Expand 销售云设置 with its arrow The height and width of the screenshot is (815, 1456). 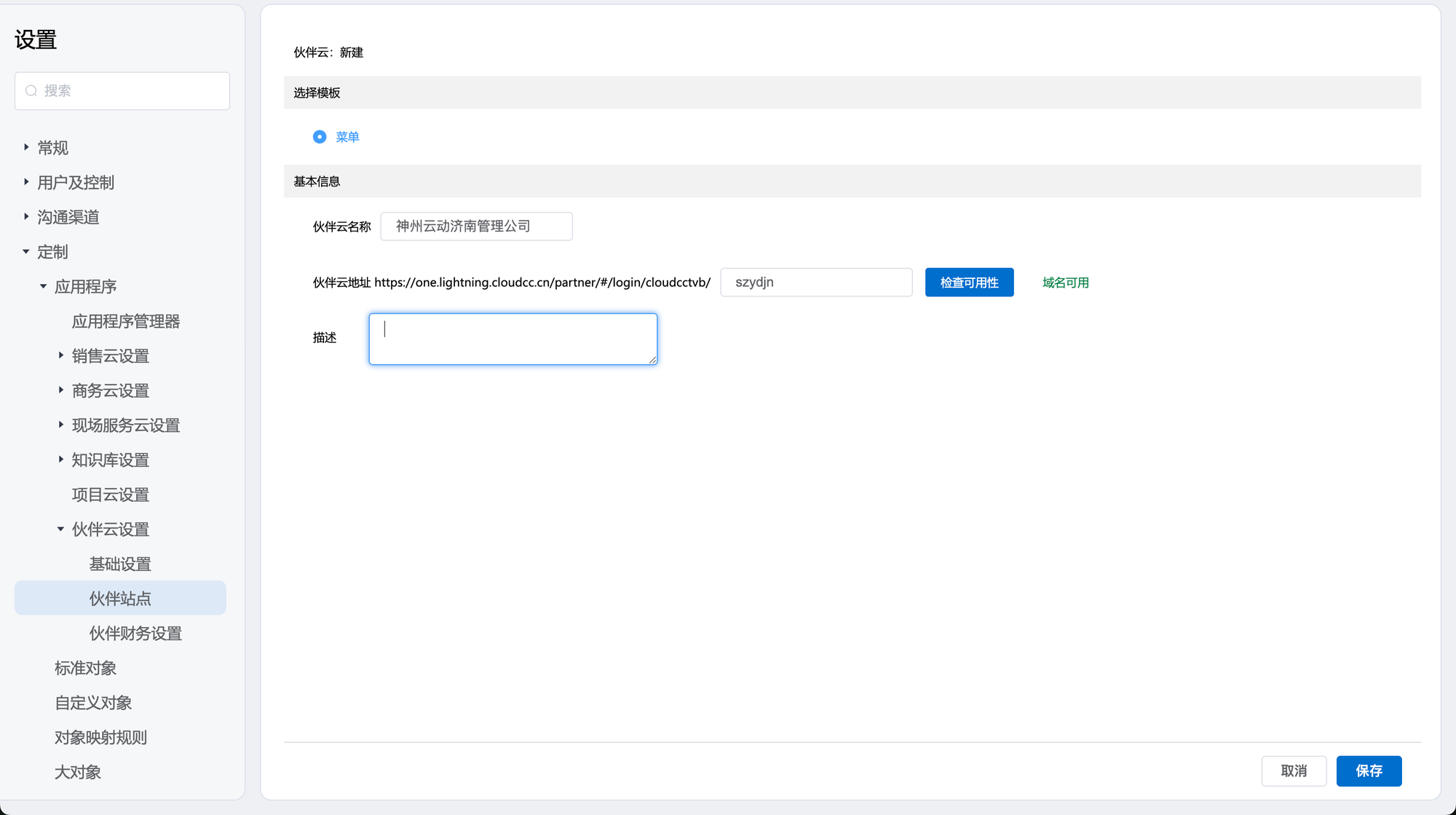click(61, 355)
